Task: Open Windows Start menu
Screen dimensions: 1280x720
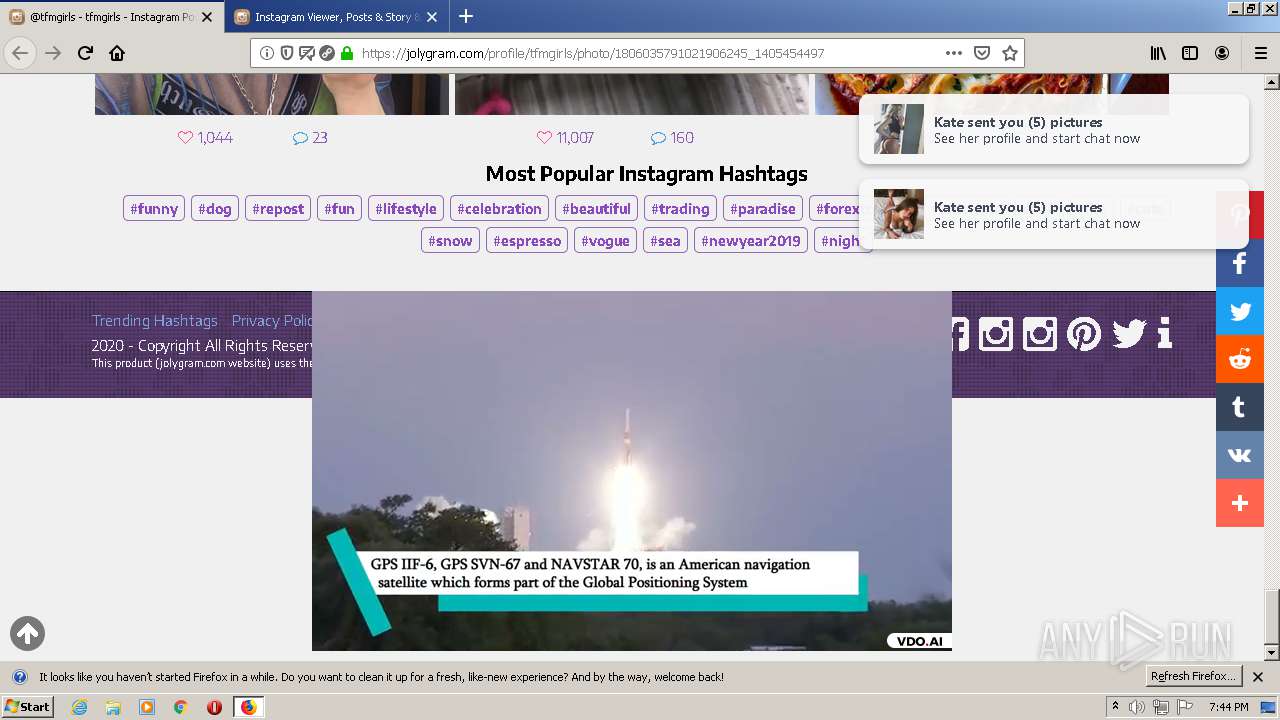Action: click(x=27, y=707)
